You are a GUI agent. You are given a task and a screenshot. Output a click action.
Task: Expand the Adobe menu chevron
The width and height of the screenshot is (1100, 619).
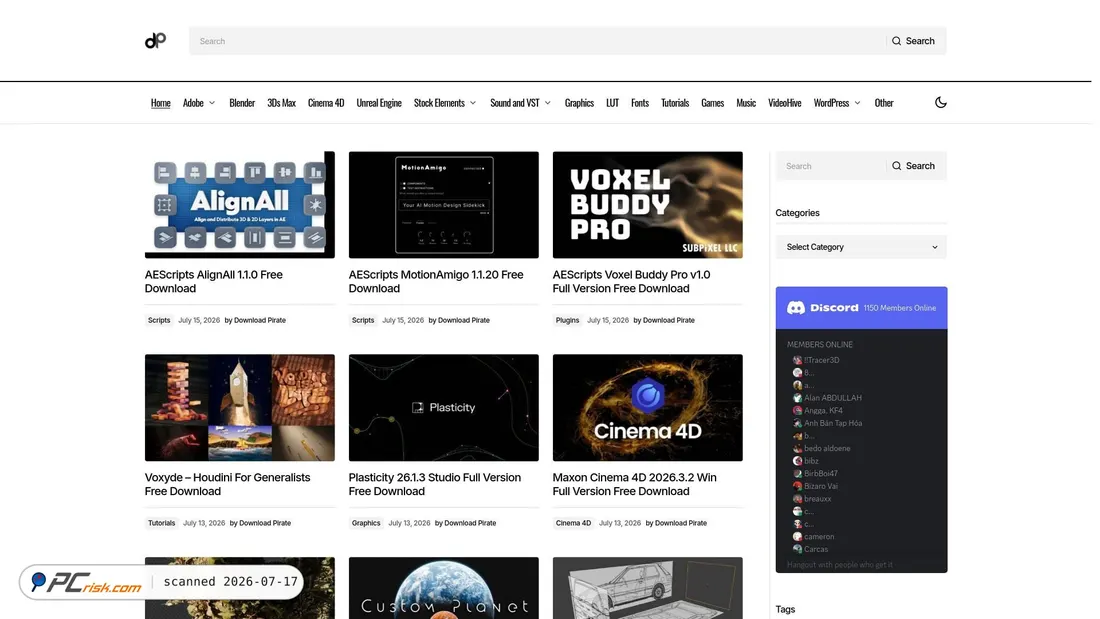pyautogui.click(x=212, y=103)
